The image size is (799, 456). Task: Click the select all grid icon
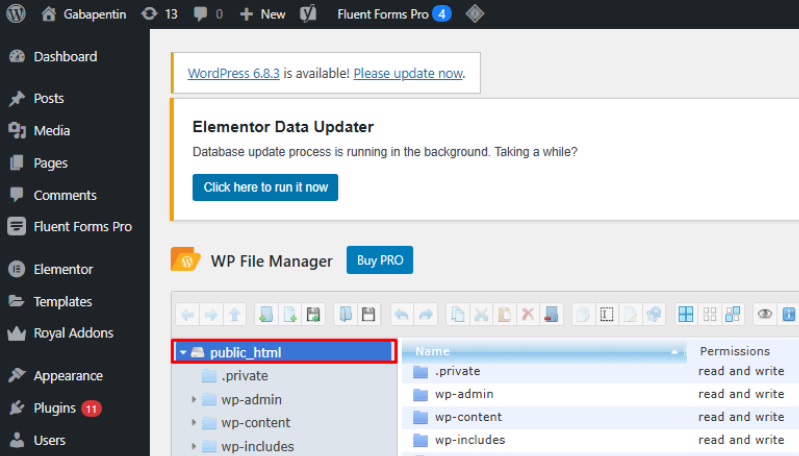coord(686,314)
